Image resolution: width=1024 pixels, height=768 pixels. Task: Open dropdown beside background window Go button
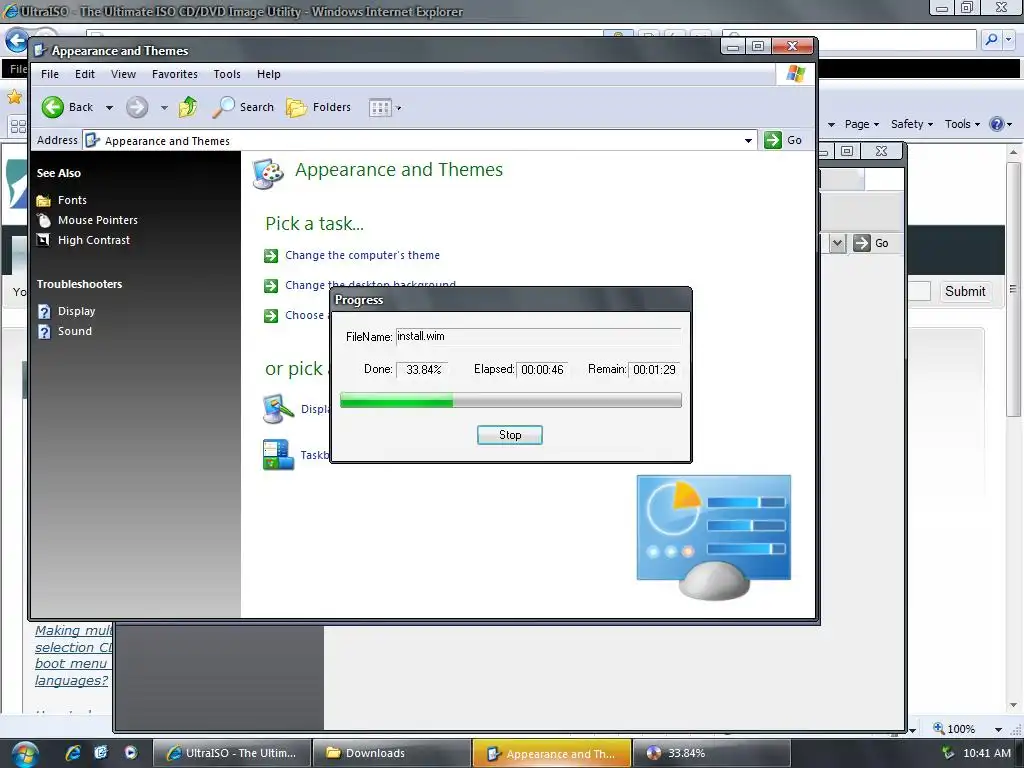(837, 244)
